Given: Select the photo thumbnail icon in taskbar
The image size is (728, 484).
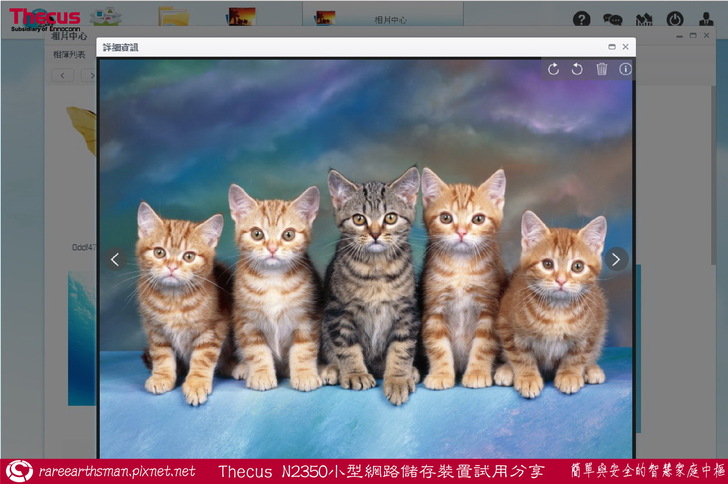Looking at the screenshot, I should (x=240, y=17).
